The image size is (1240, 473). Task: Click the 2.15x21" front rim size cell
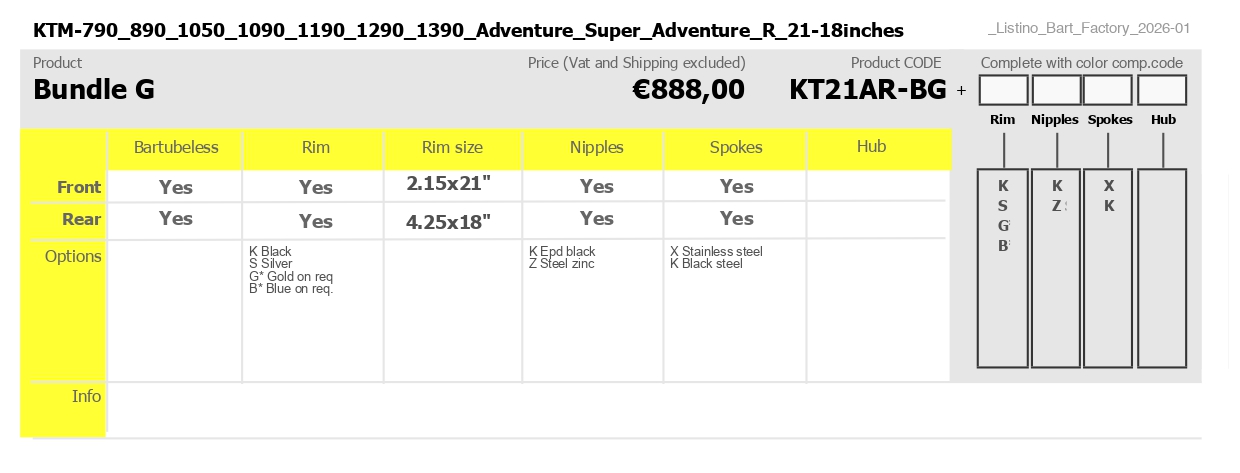(449, 184)
